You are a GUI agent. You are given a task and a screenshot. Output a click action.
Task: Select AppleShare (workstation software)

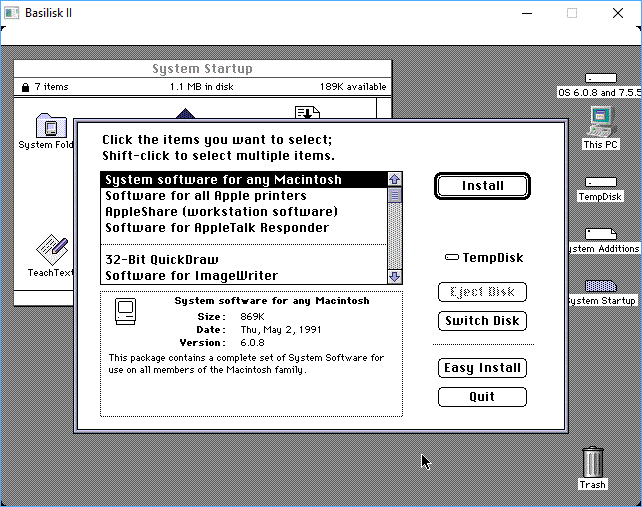pos(244,212)
